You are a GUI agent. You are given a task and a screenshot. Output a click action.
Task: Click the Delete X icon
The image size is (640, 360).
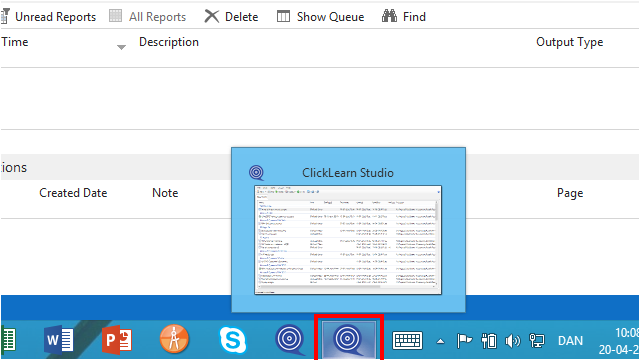[x=211, y=17]
